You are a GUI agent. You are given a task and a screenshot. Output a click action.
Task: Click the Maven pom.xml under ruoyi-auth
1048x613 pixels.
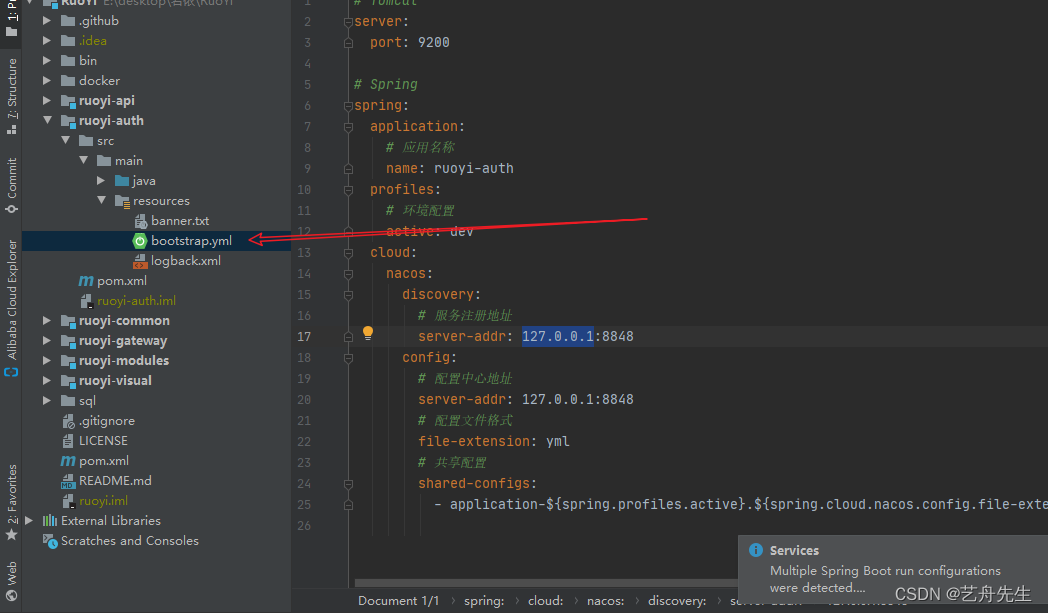point(121,281)
